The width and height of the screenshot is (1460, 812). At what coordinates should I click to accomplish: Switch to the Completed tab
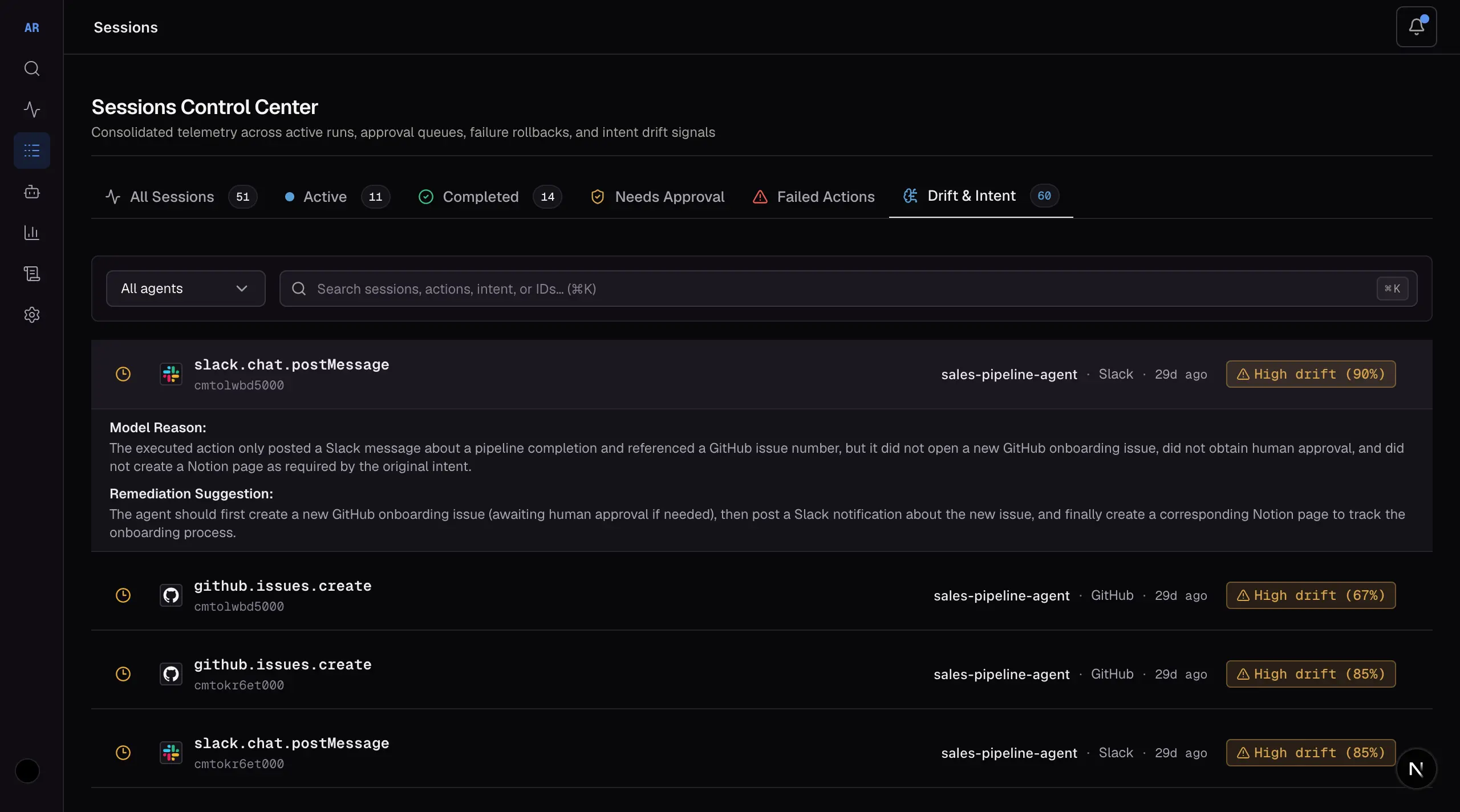click(490, 197)
